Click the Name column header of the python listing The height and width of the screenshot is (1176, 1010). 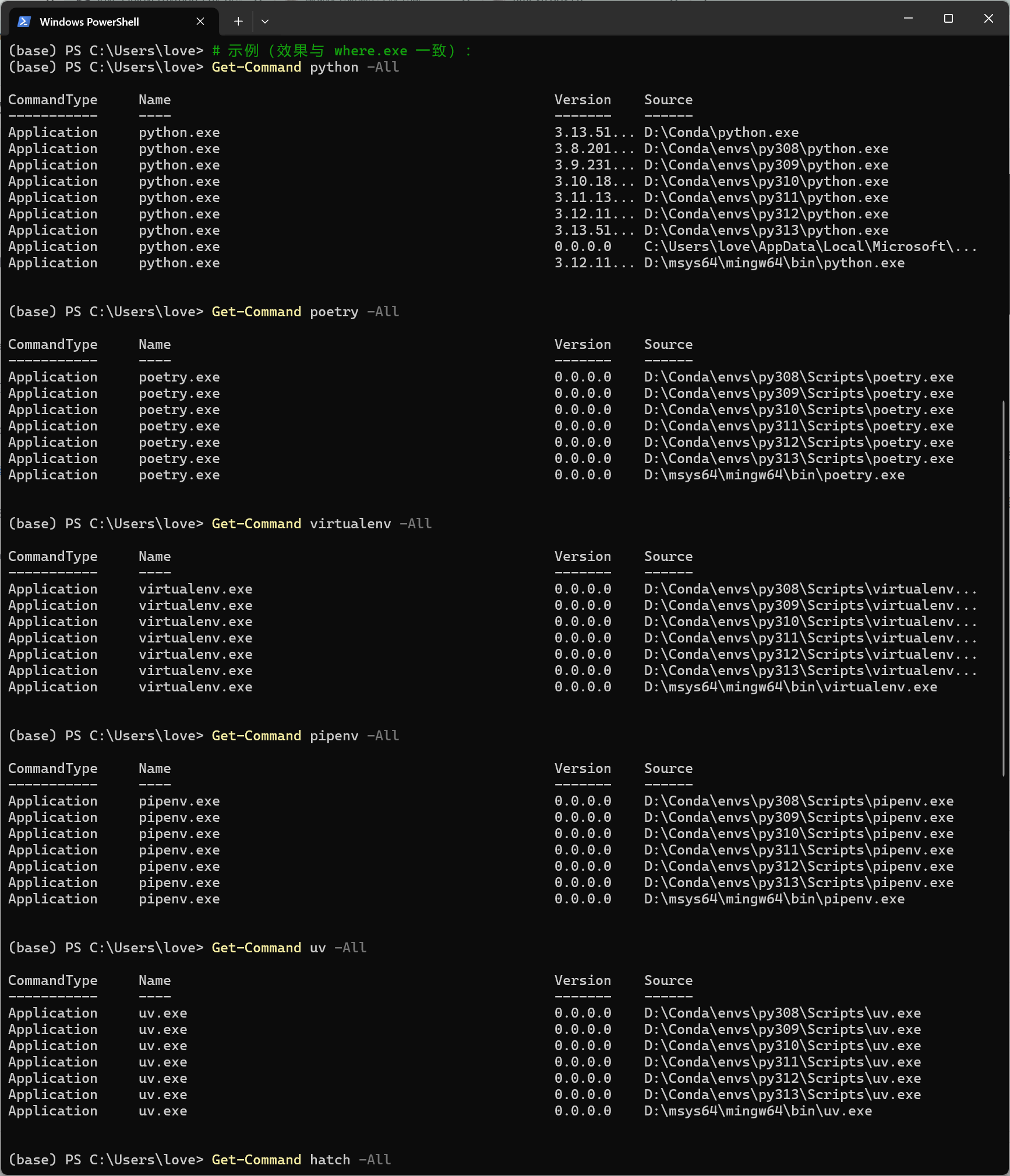pyautogui.click(x=154, y=100)
